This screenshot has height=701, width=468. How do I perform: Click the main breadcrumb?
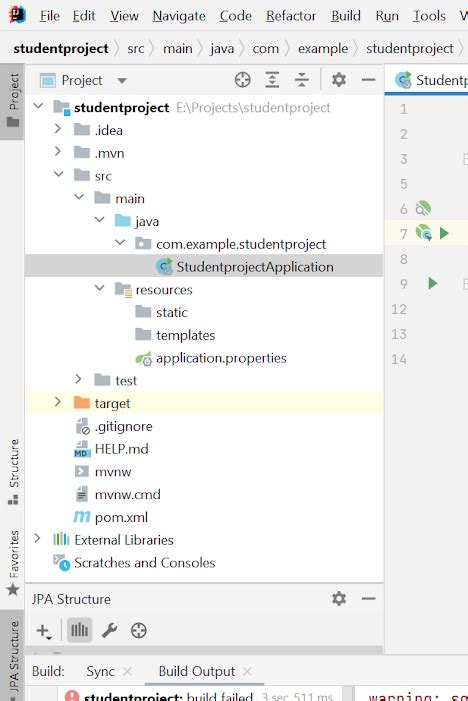[177, 48]
